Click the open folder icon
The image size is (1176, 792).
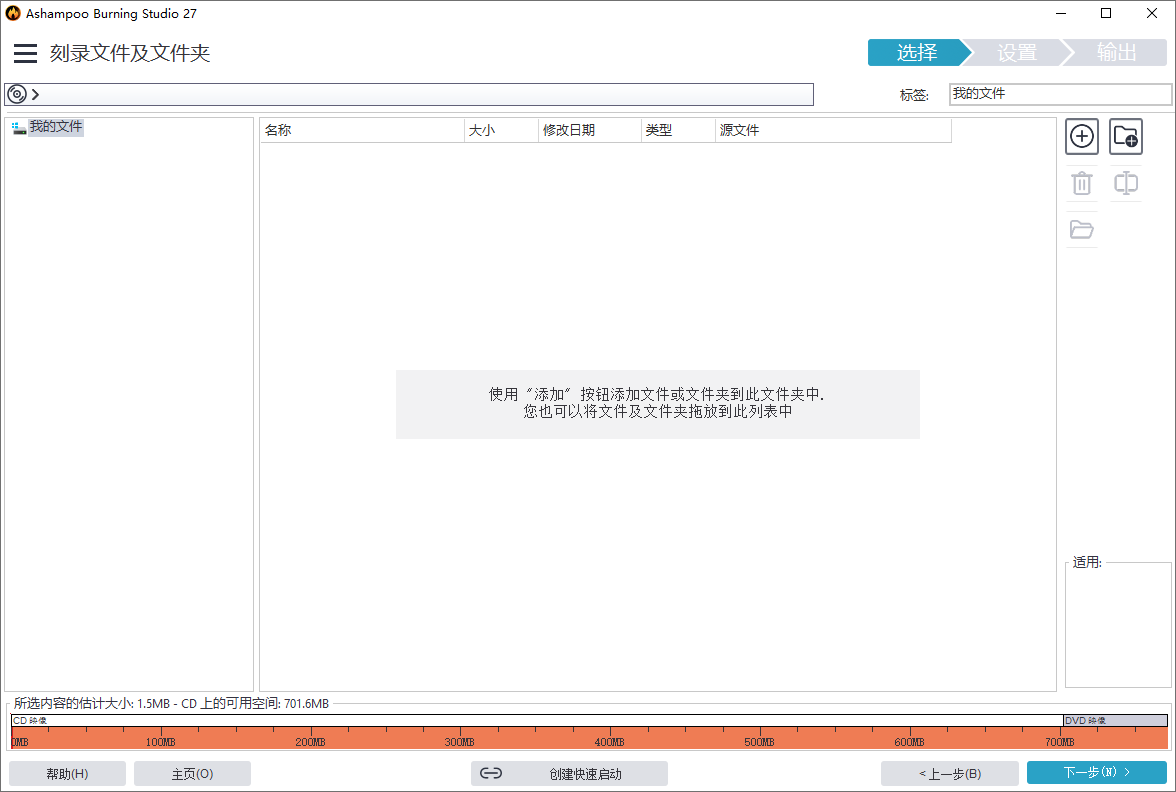pos(1082,230)
